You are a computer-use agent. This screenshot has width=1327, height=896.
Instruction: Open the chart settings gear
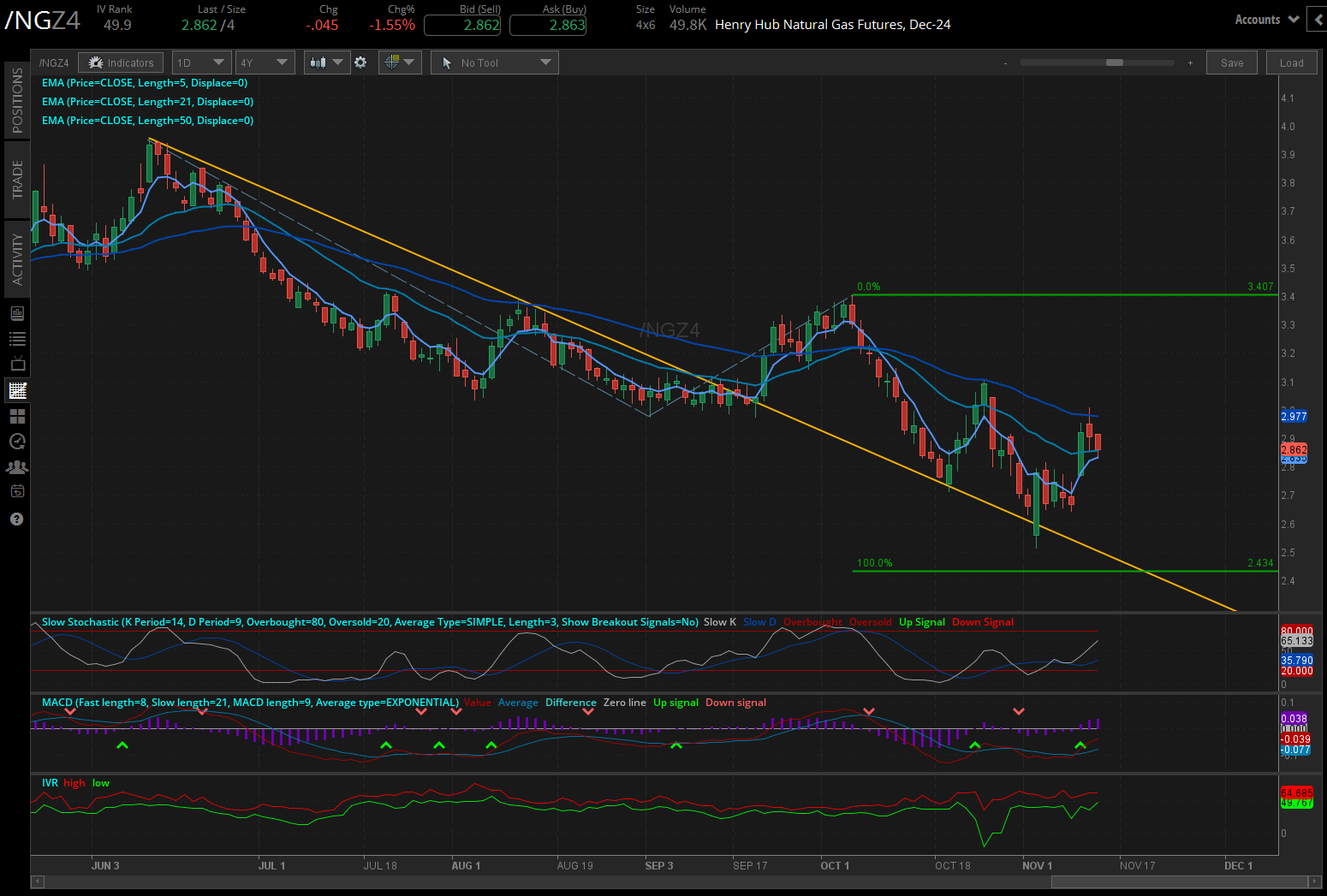pos(360,62)
